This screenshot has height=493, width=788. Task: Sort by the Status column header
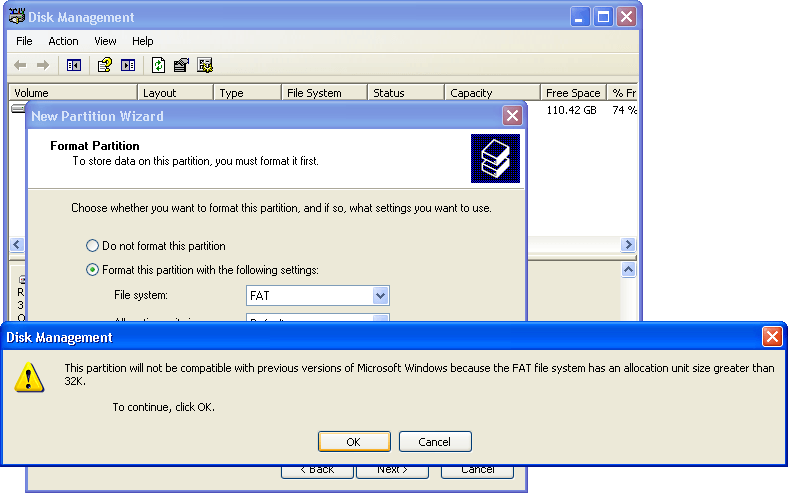click(x=406, y=93)
